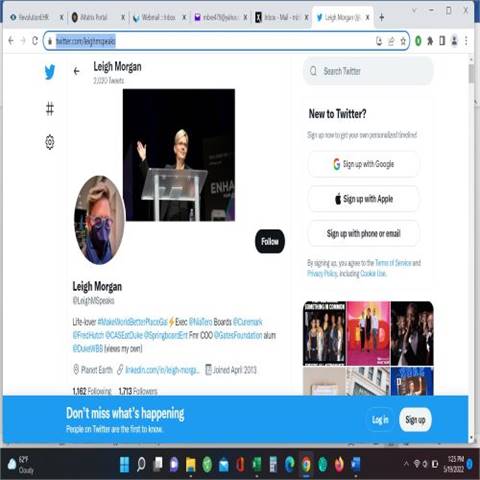This screenshot has width=480, height=480.
Task: Switch to the Webmail Inbox tab
Action: click(158, 17)
